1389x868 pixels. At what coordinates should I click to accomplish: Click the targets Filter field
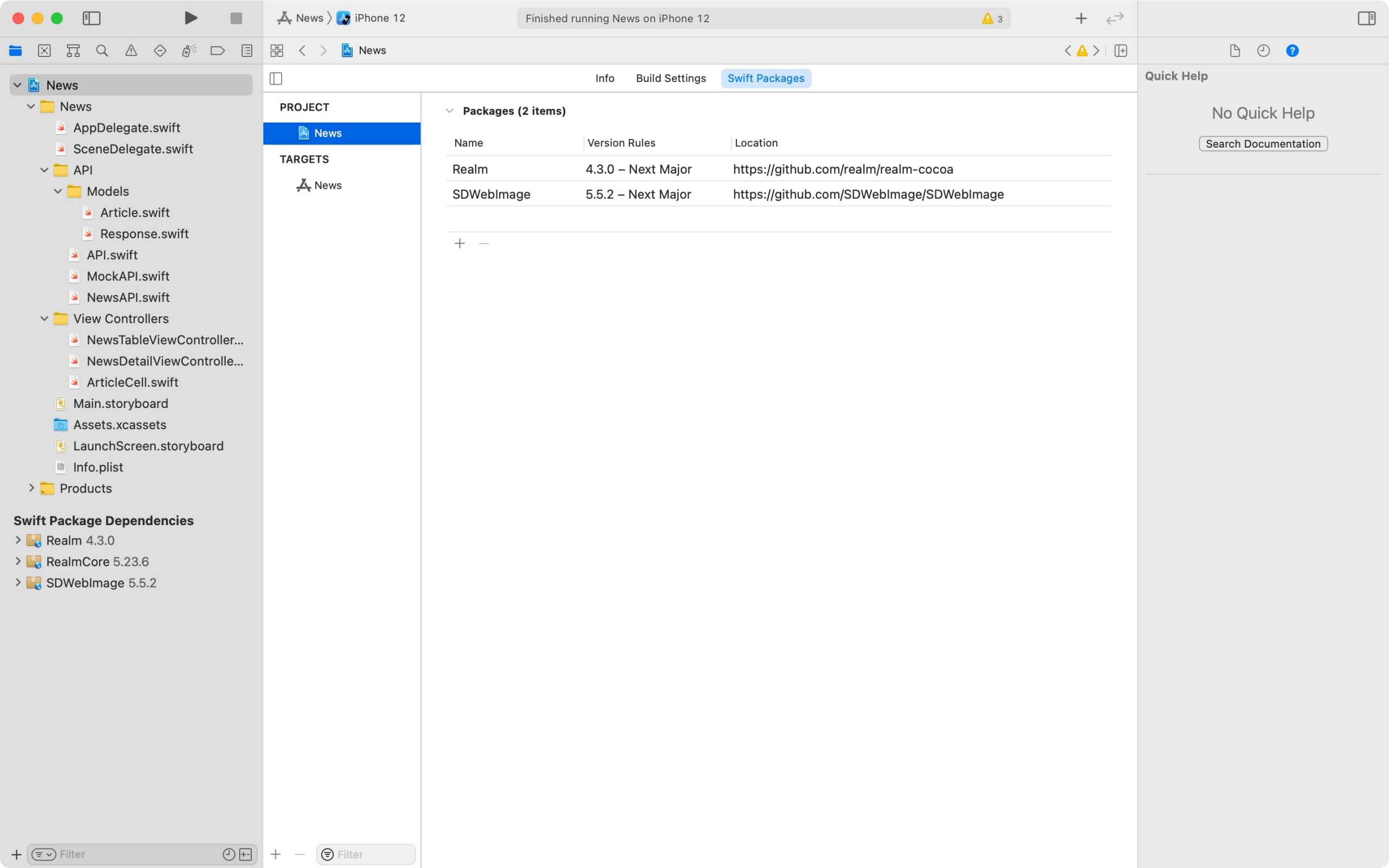[366, 854]
